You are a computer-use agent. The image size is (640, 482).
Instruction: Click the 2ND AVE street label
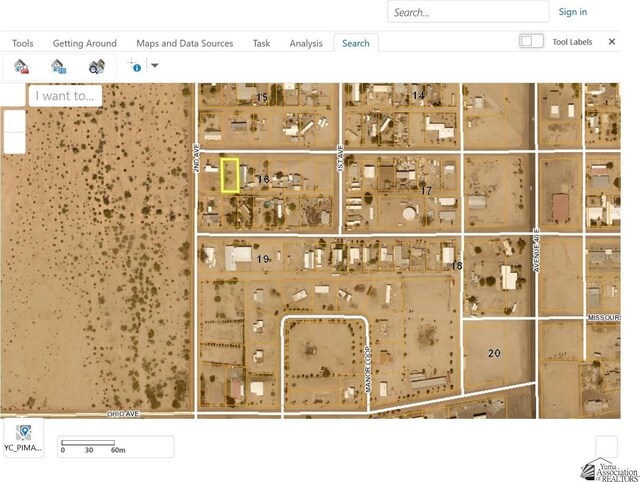(x=196, y=158)
